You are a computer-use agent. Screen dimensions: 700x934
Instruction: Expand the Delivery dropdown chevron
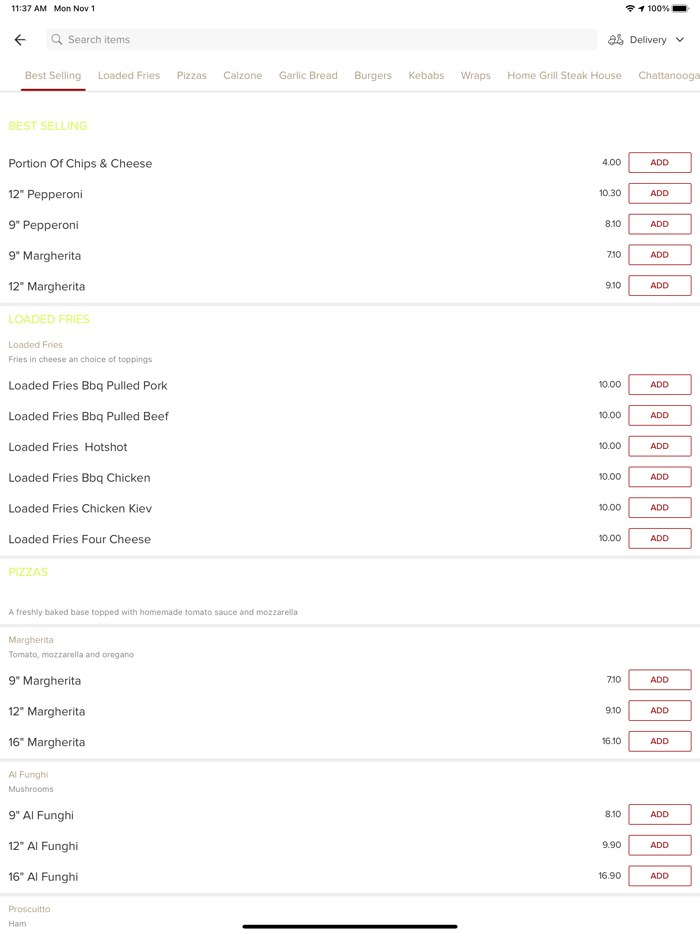[x=680, y=40]
